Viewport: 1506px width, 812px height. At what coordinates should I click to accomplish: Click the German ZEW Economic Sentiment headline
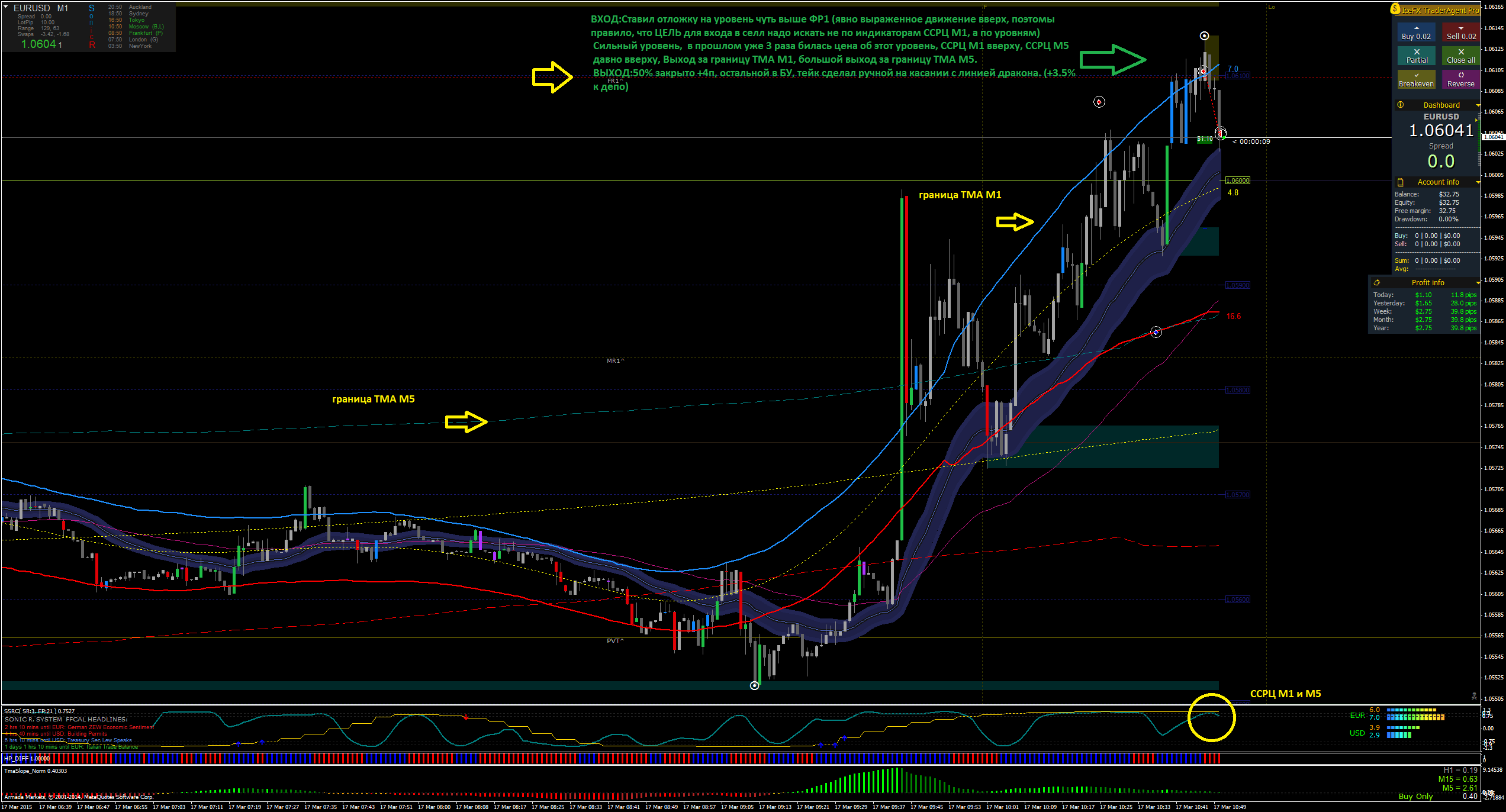click(x=79, y=727)
